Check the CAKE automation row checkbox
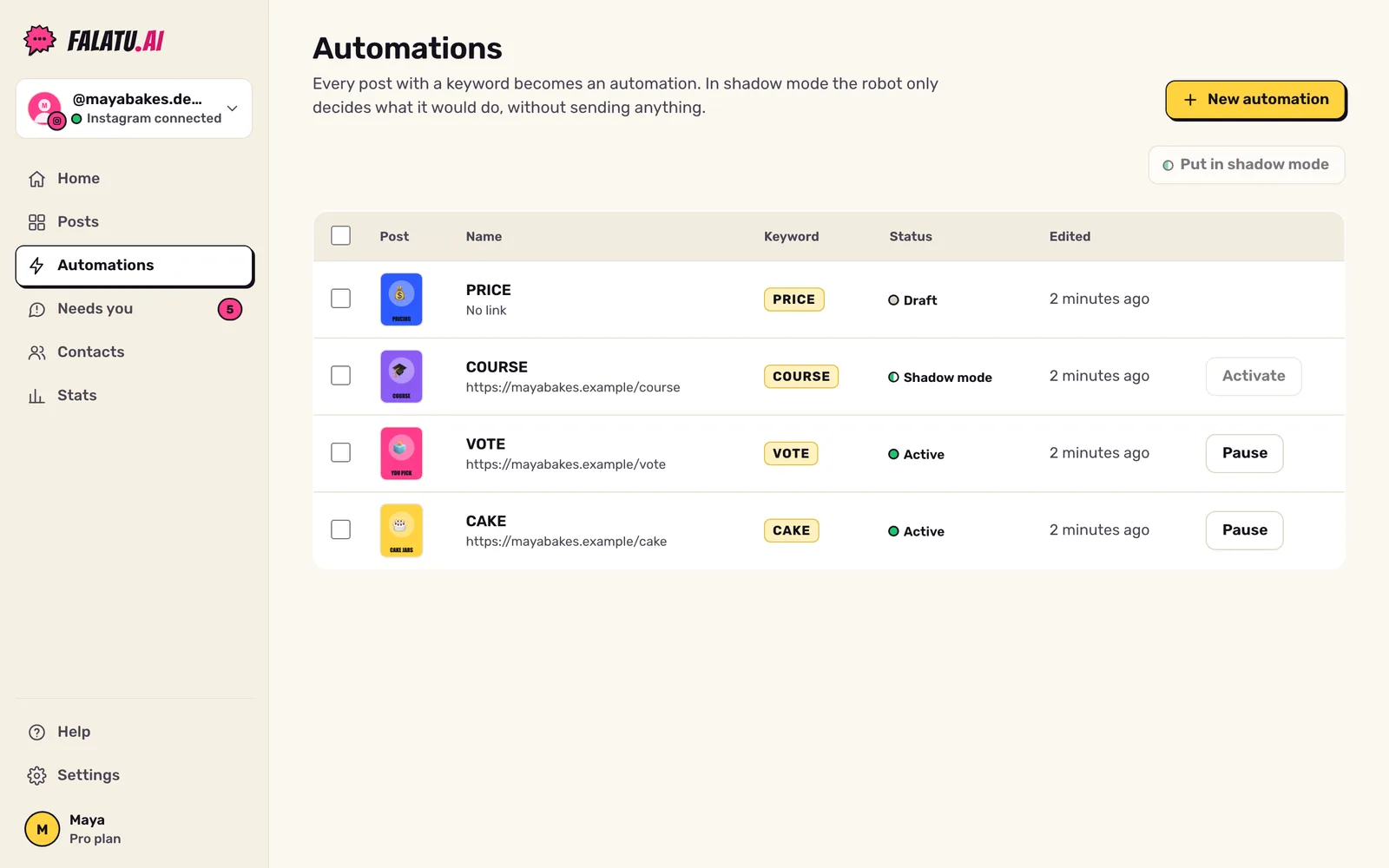Viewport: 1389px width, 868px height. click(340, 529)
